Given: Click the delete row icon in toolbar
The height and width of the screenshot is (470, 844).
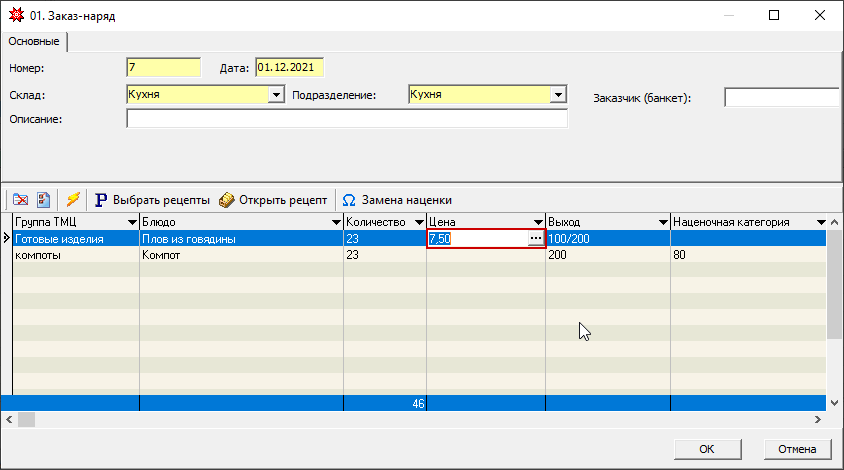Looking at the screenshot, I should [x=20, y=200].
